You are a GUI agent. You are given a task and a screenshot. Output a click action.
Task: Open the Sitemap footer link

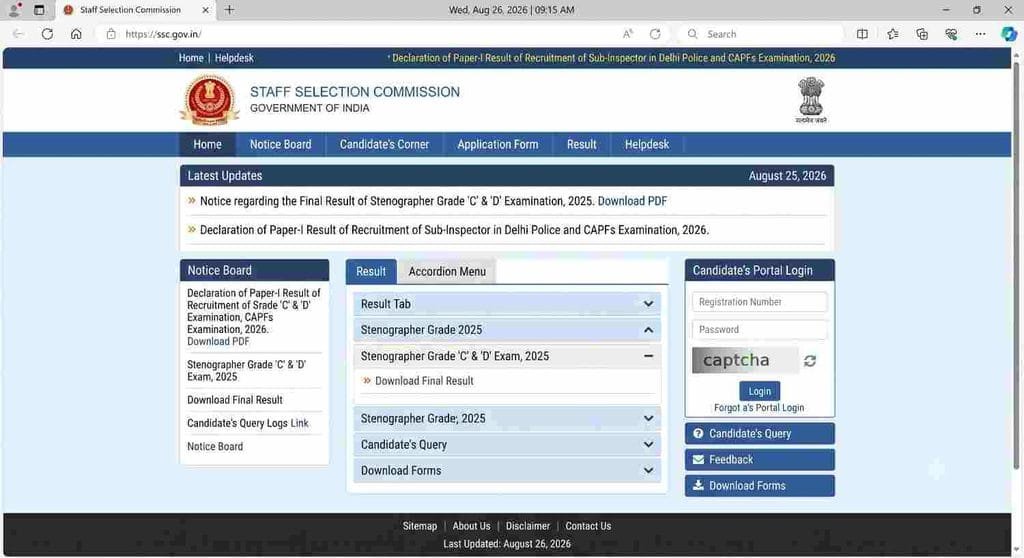(x=419, y=526)
